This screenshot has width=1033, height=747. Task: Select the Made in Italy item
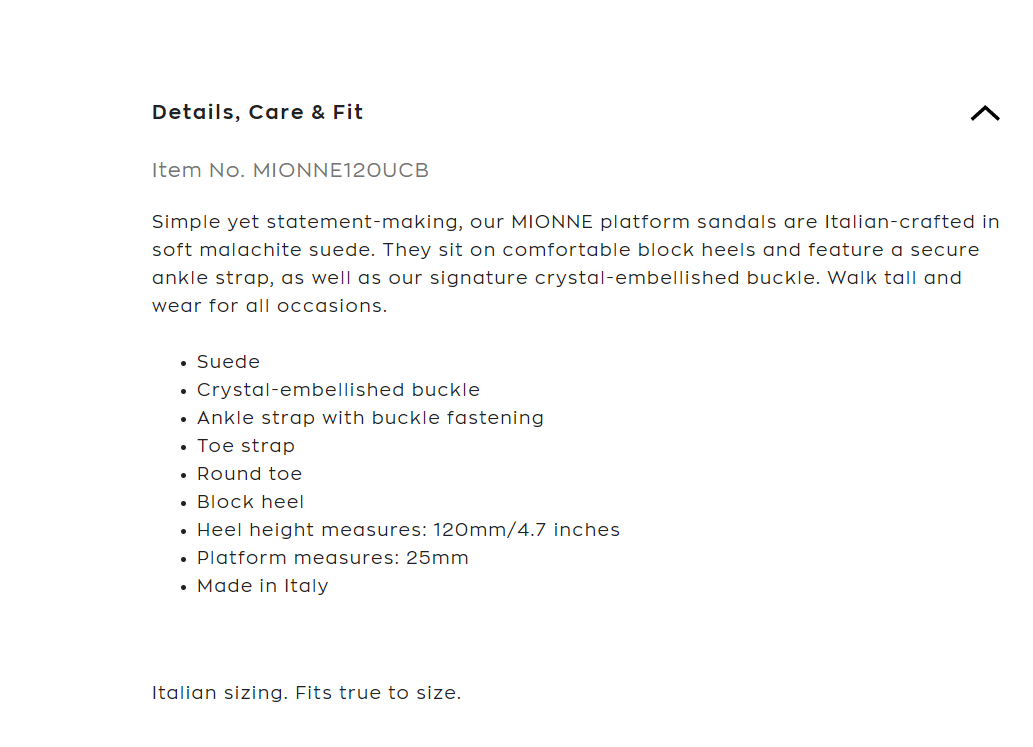(262, 586)
